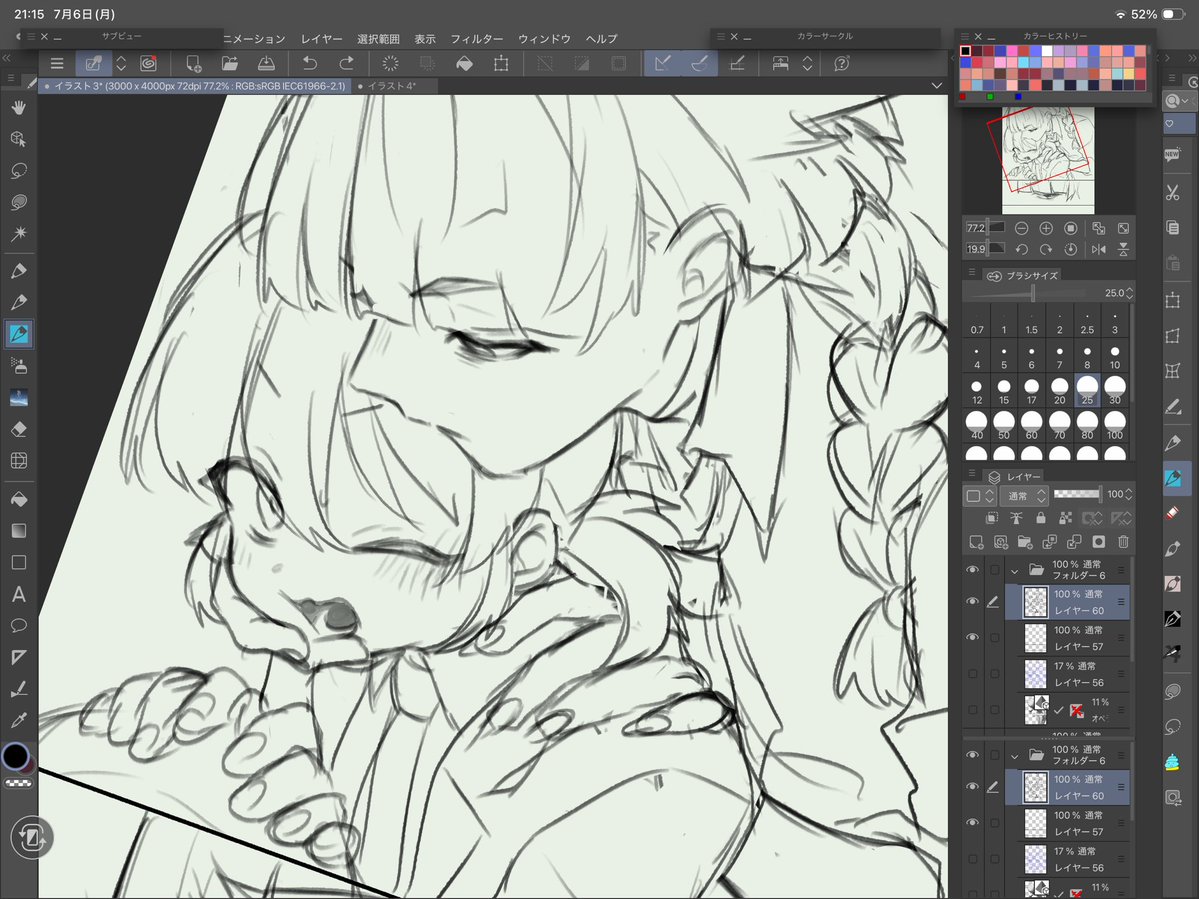Open 表示 menu

click(x=425, y=39)
